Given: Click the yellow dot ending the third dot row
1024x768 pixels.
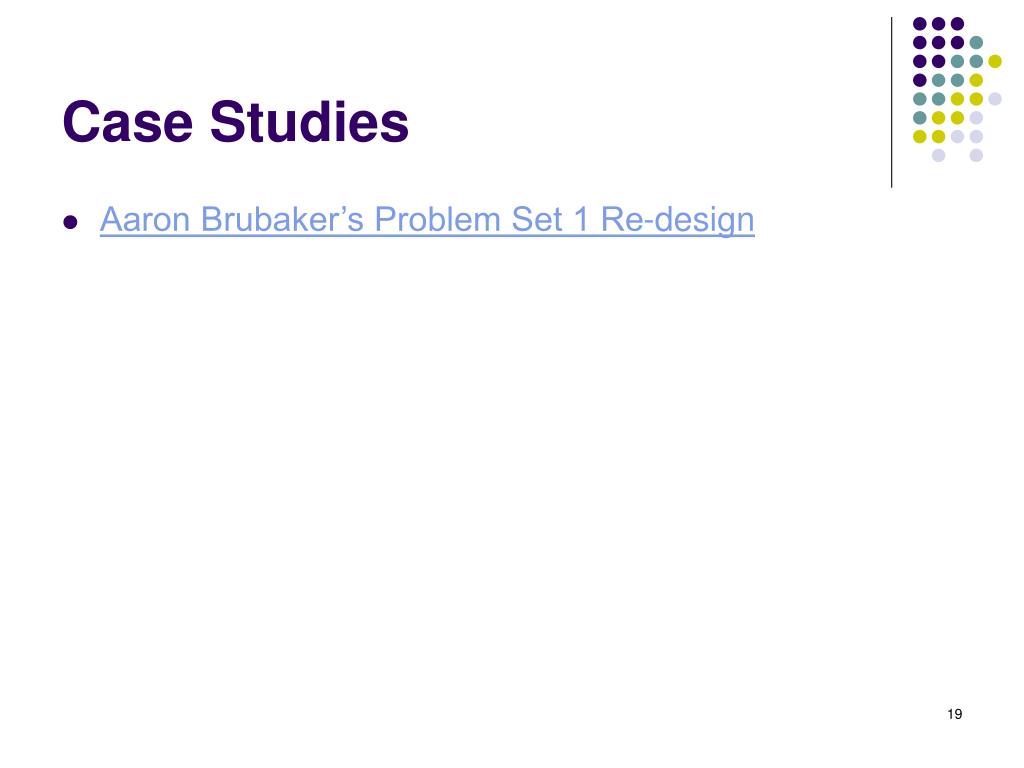Looking at the screenshot, I should 995,61.
